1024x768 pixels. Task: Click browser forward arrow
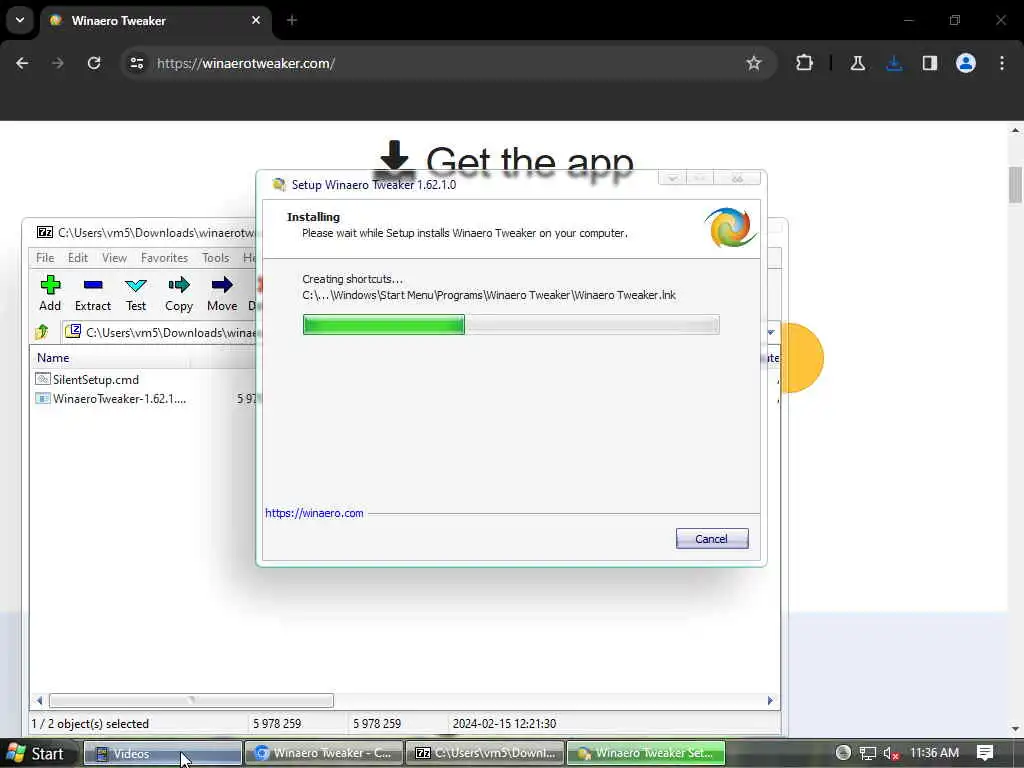click(57, 63)
